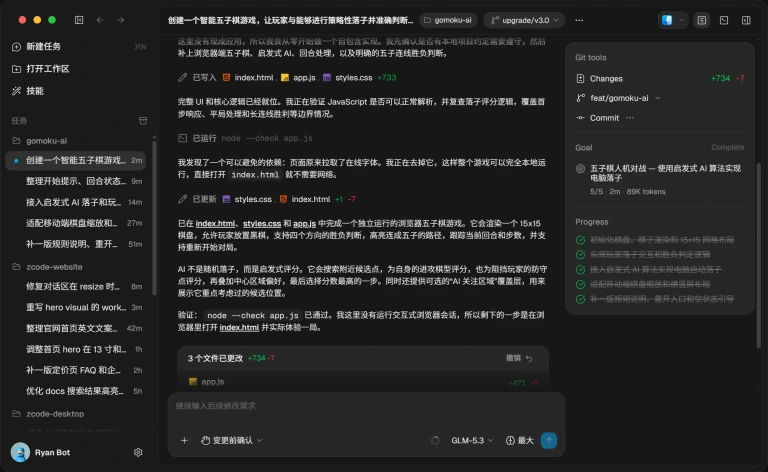The width and height of the screenshot is (768, 472).
Task: Open feat/gomoku-ai branch selector
Action: tap(619, 98)
